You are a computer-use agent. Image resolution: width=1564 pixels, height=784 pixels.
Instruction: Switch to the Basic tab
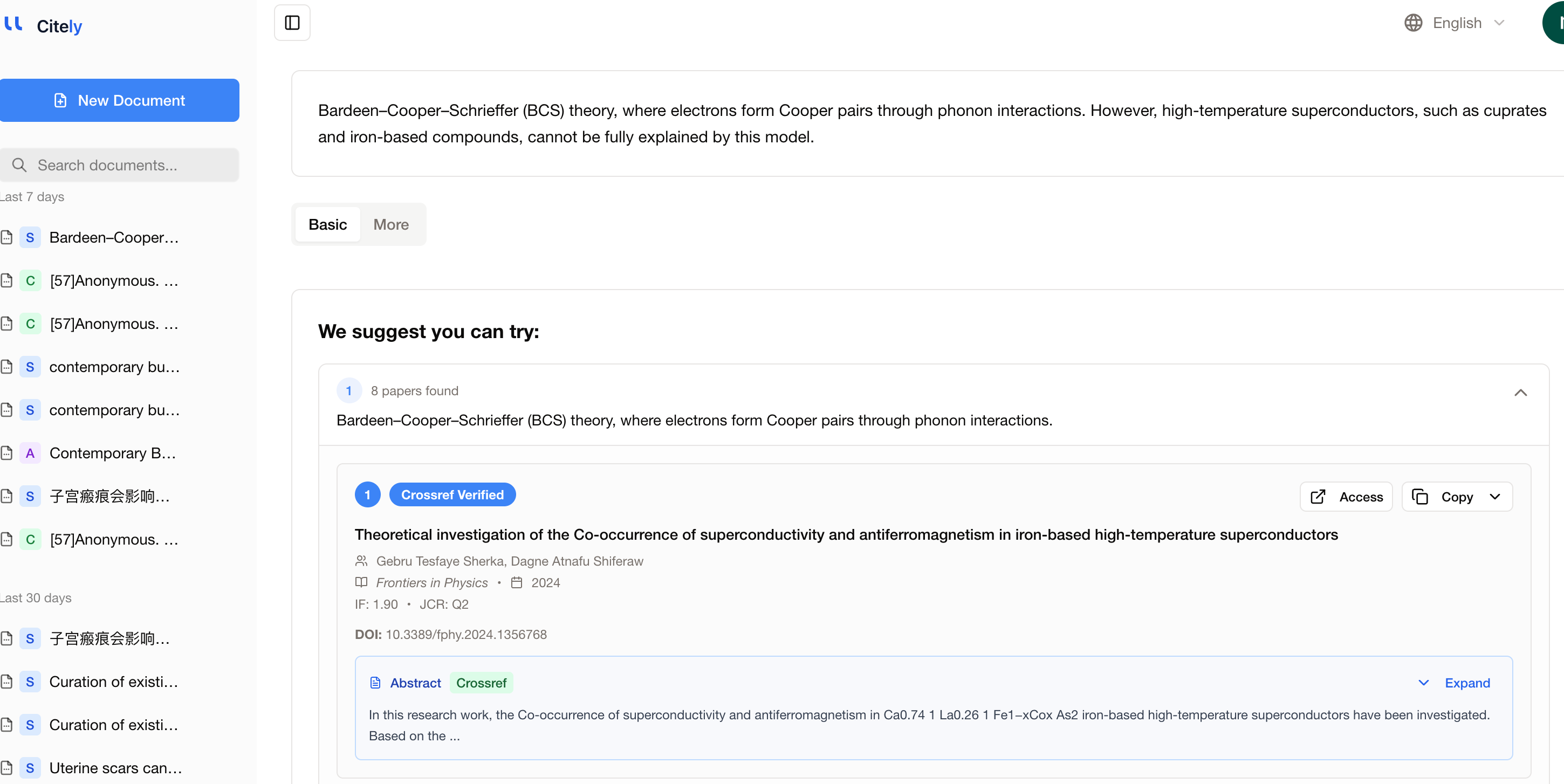click(327, 224)
